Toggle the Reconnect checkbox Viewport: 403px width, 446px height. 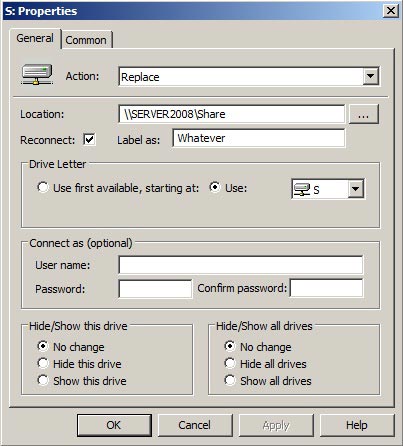click(89, 139)
